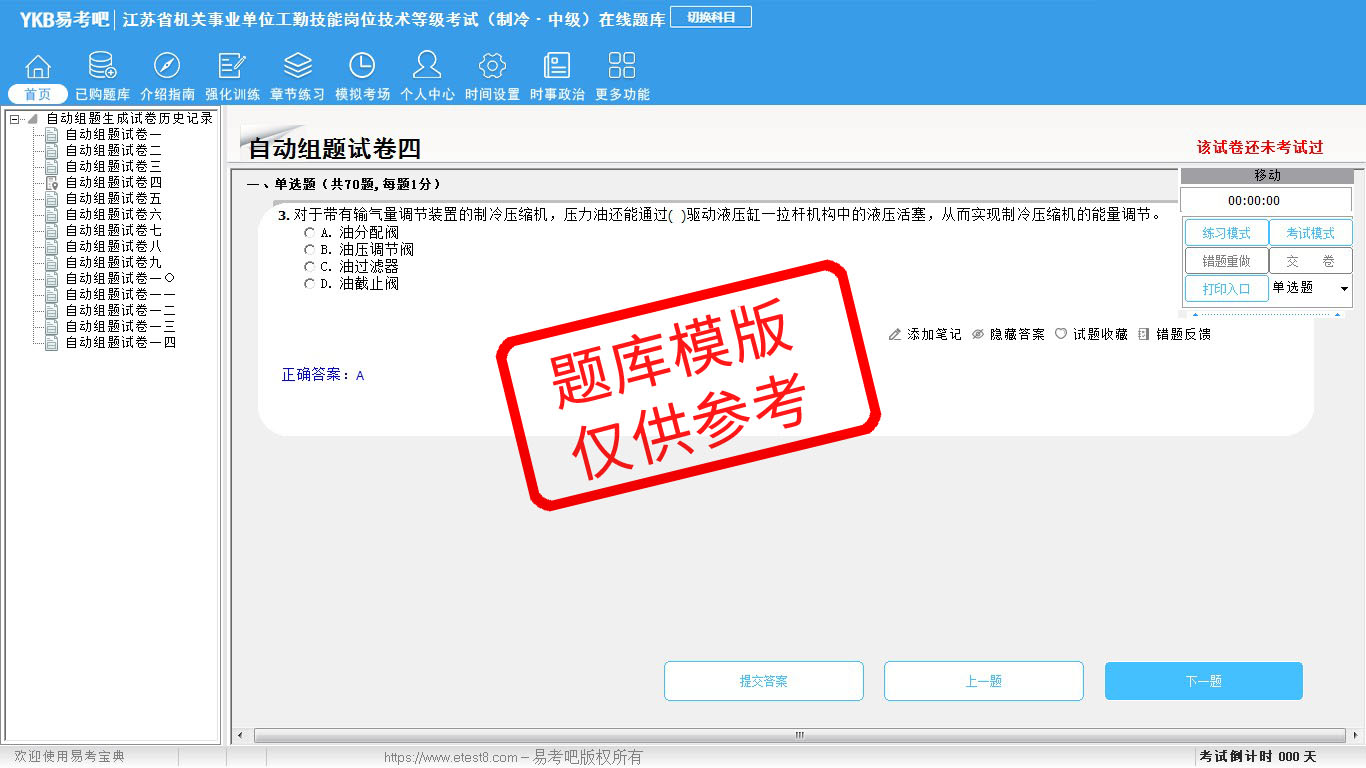The width and height of the screenshot is (1366, 768).
Task: Collapse the 自动组题生成试卷历史记录 tree node
Action: tap(15, 119)
